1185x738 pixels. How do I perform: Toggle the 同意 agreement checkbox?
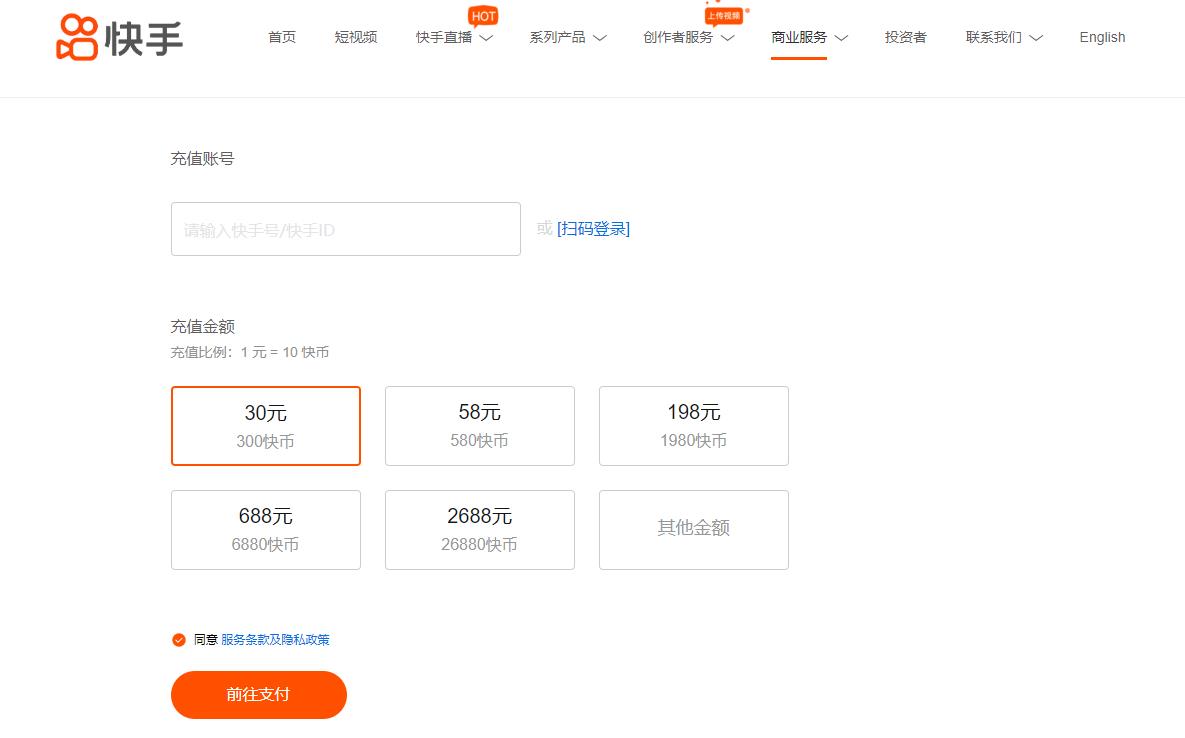pos(179,639)
